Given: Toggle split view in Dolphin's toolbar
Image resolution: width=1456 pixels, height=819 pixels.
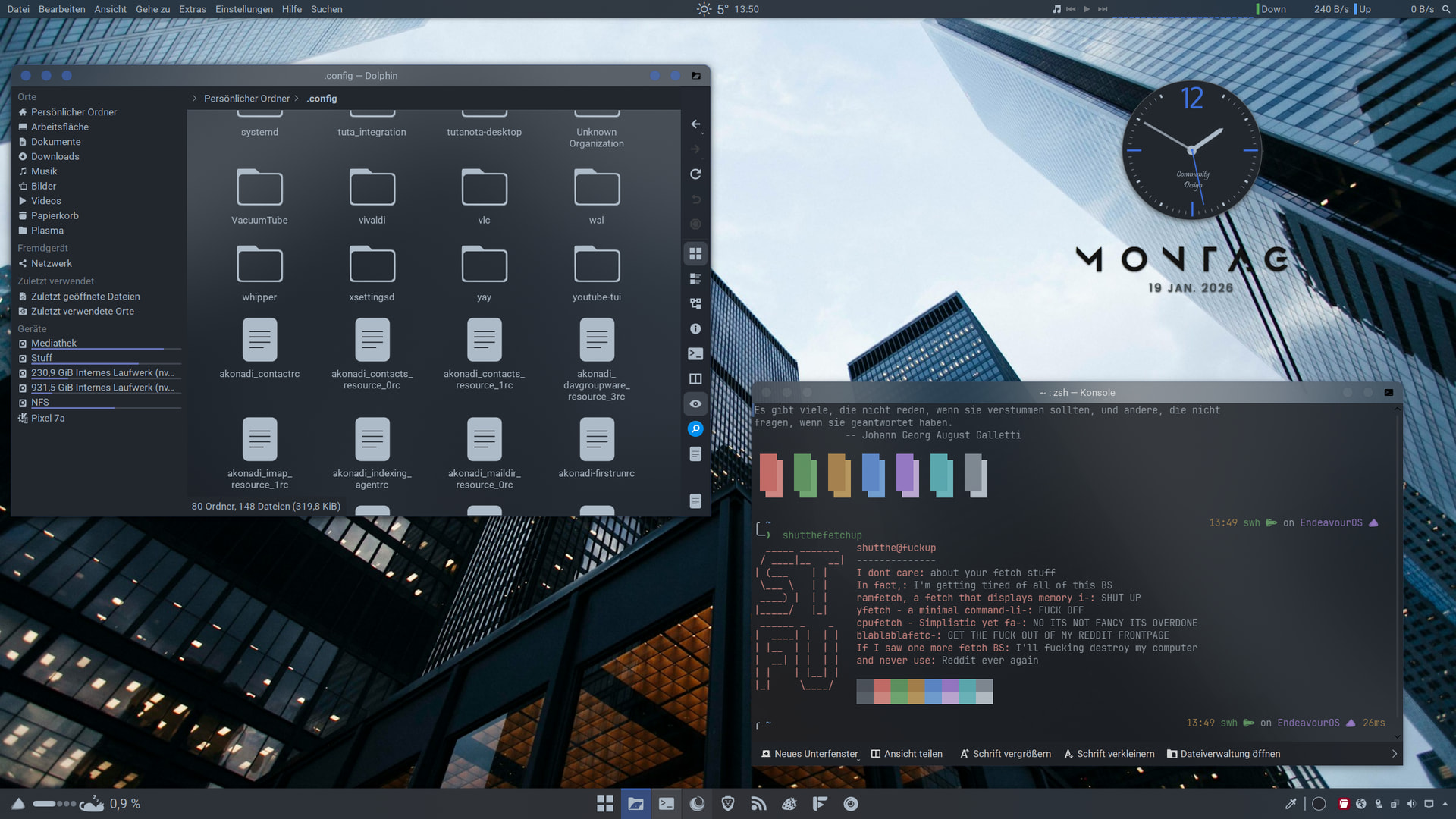Looking at the screenshot, I should coord(695,379).
